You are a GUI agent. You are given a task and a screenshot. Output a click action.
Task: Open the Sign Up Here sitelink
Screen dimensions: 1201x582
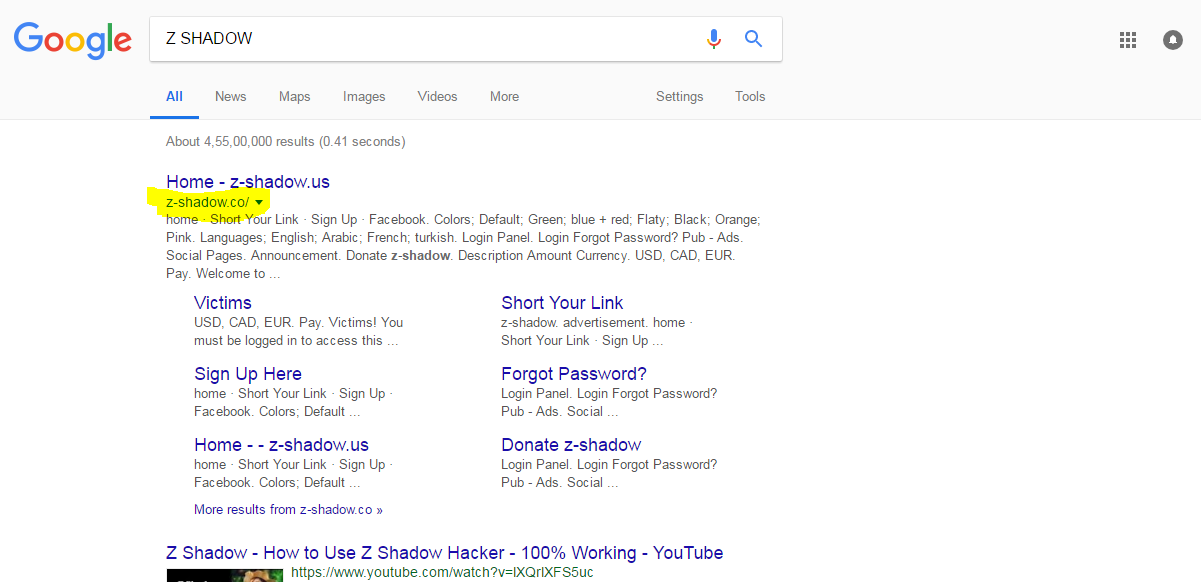pyautogui.click(x=248, y=374)
